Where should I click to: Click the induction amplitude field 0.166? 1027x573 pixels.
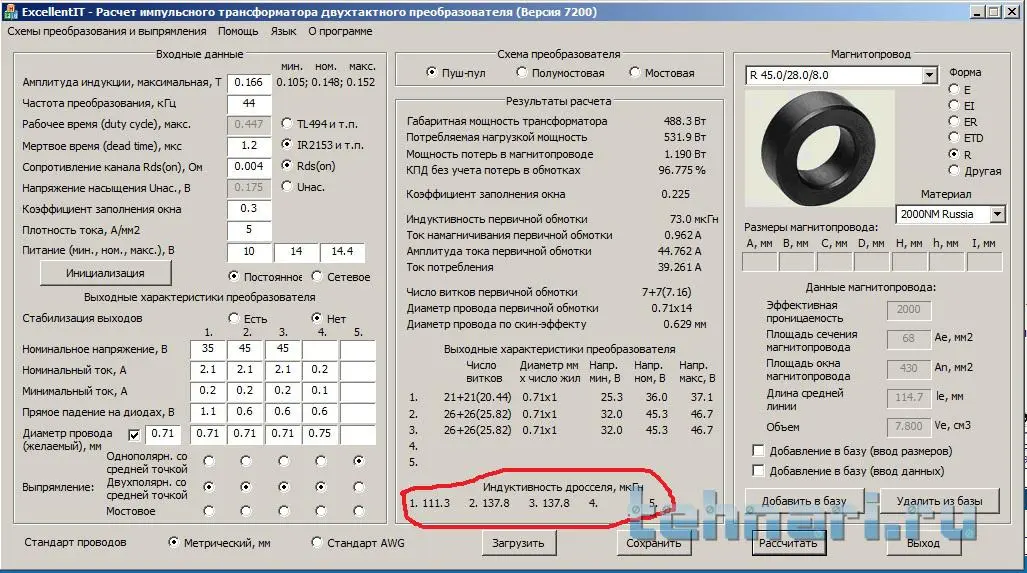point(249,83)
